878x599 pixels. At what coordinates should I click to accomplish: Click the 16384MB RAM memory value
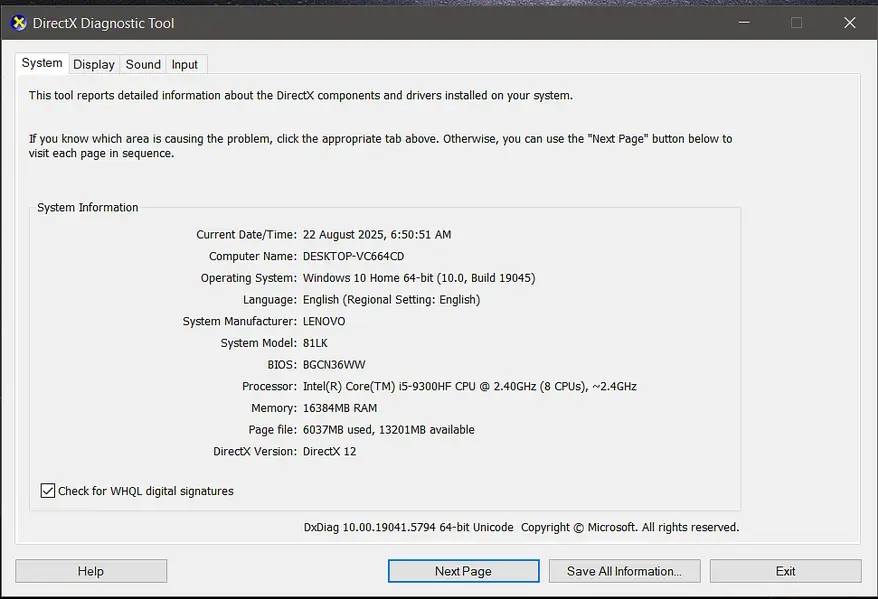339,408
